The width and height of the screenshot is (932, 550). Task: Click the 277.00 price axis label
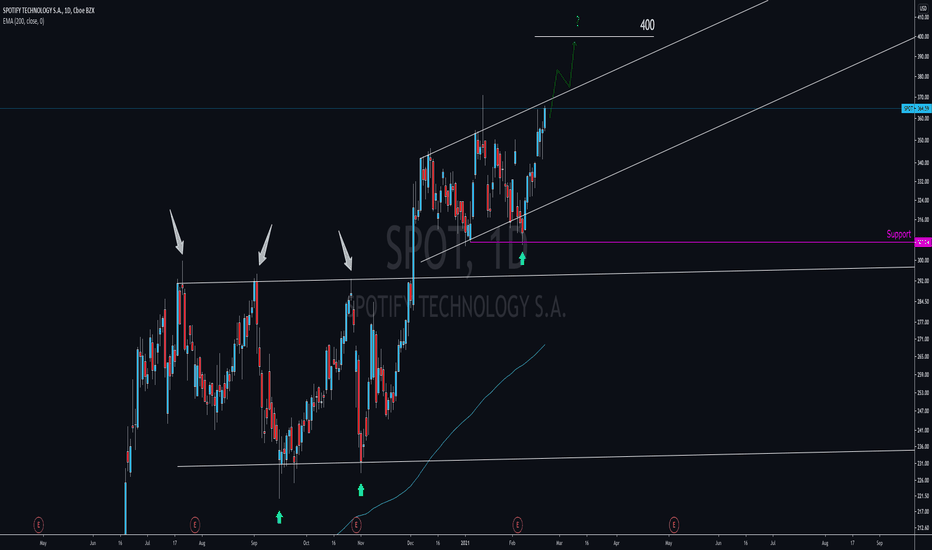pos(923,322)
